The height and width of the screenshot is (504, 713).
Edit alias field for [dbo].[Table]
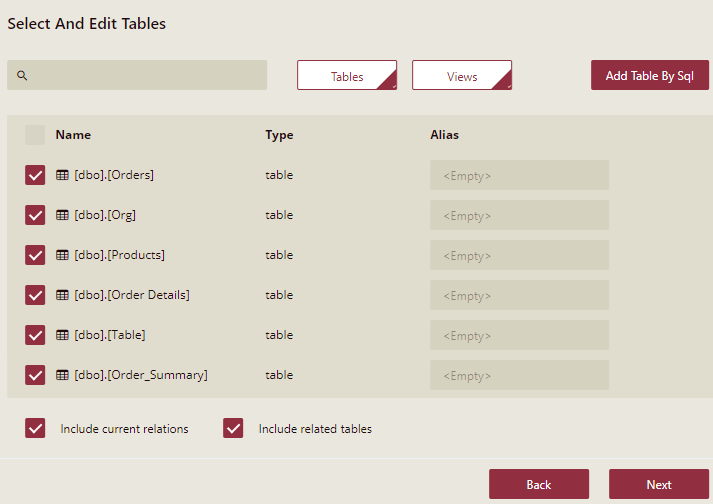point(519,335)
